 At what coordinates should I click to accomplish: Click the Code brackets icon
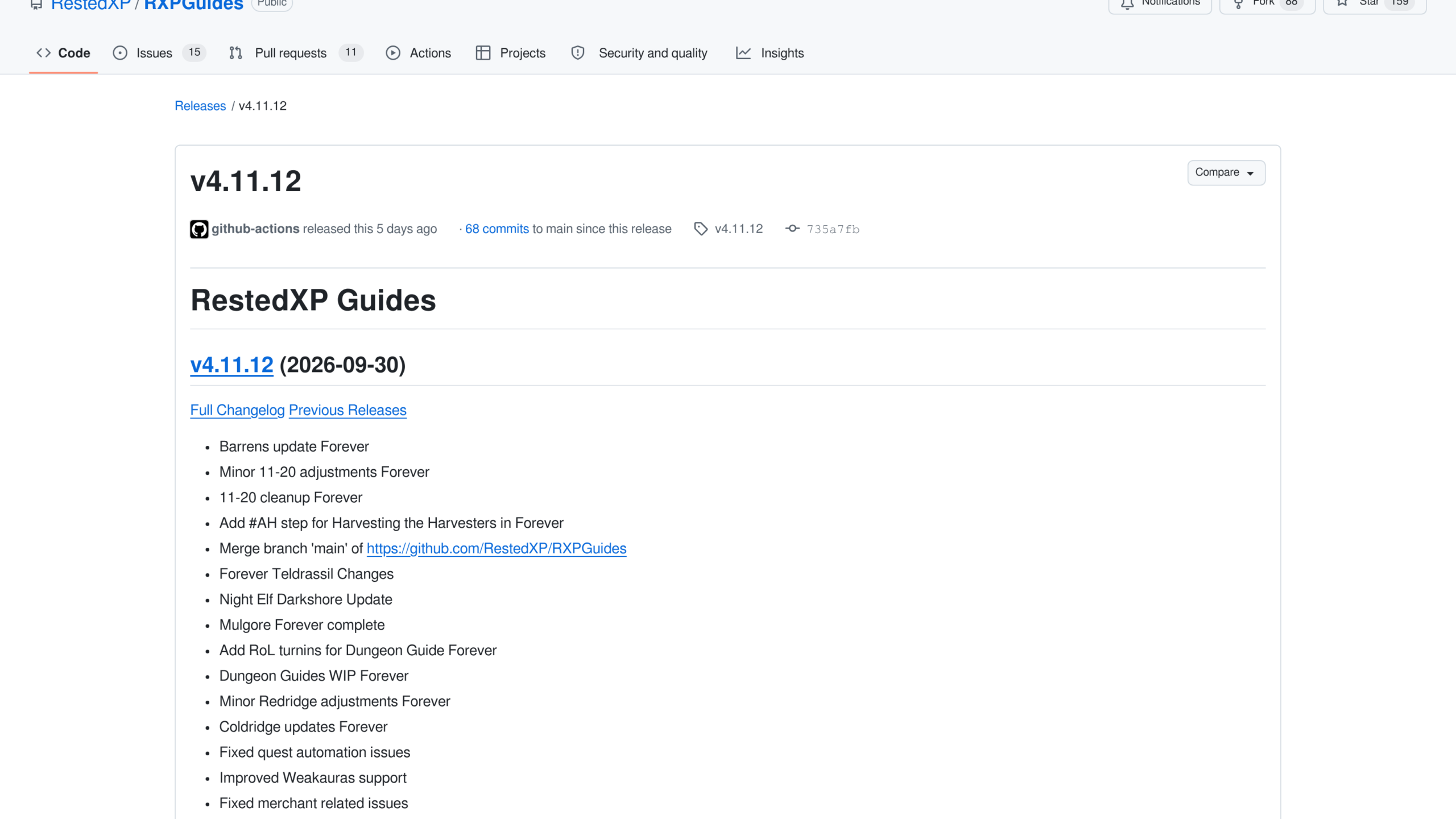(44, 53)
